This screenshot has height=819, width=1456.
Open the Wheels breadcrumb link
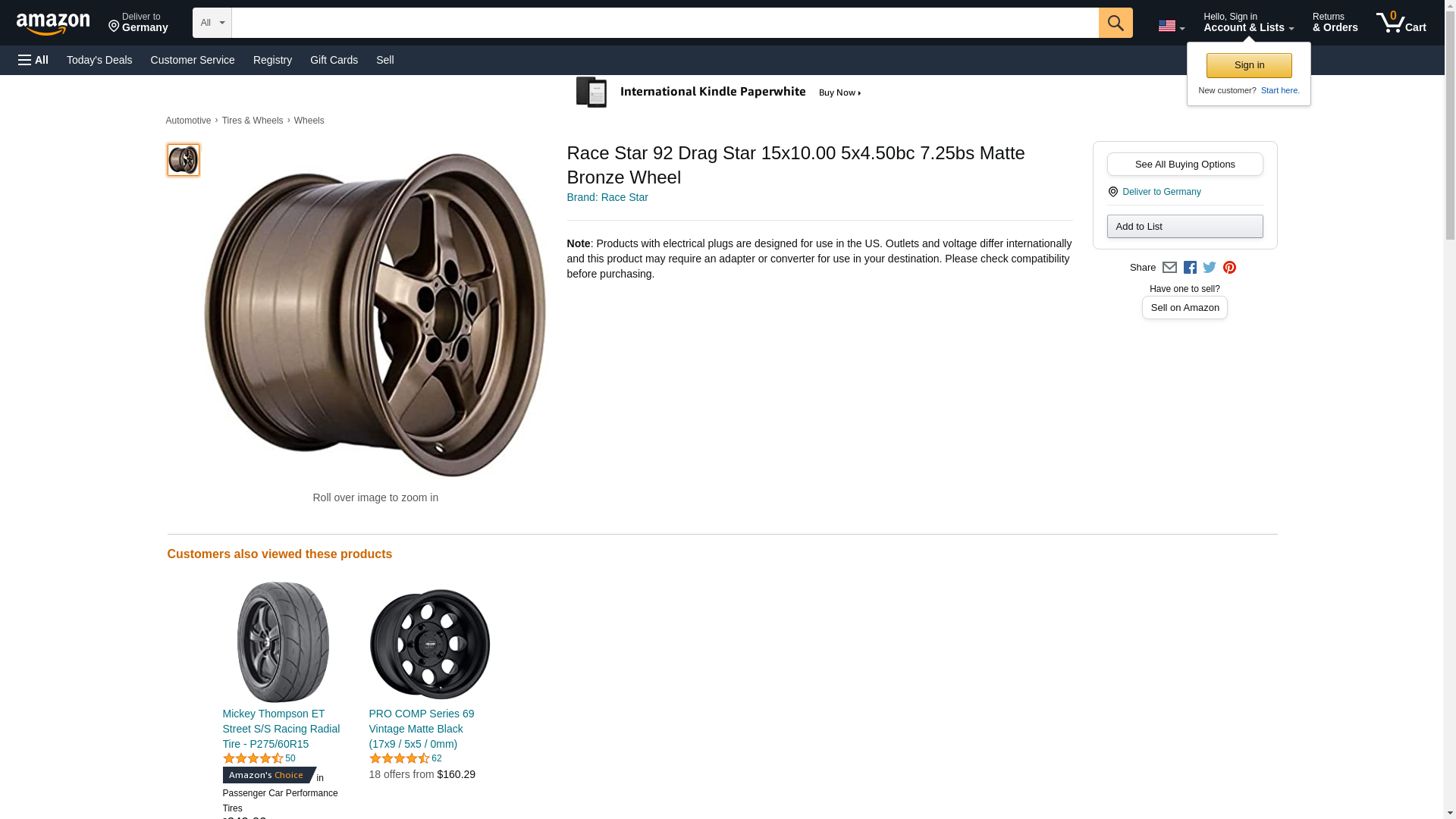(x=309, y=121)
